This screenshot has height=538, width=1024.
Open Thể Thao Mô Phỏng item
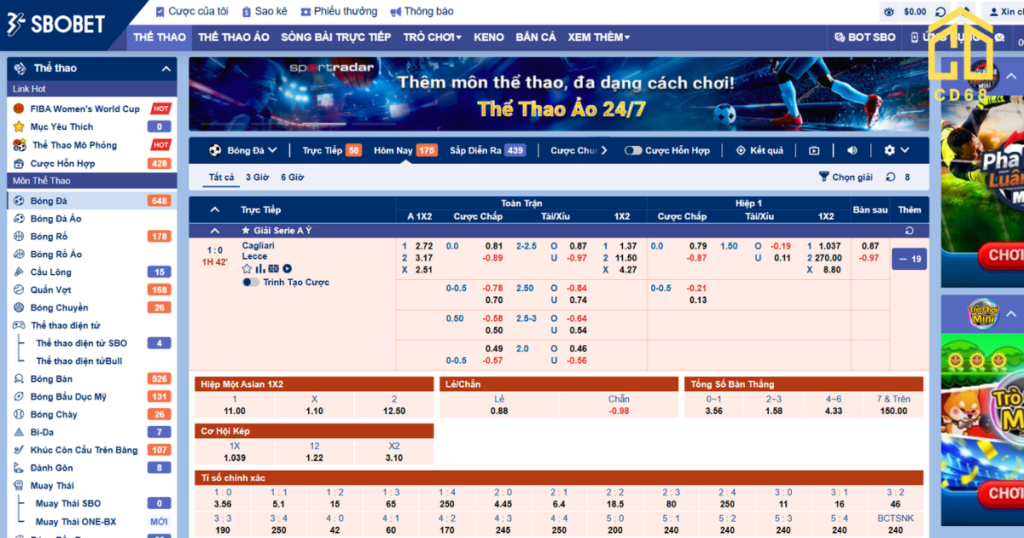click(x=74, y=145)
